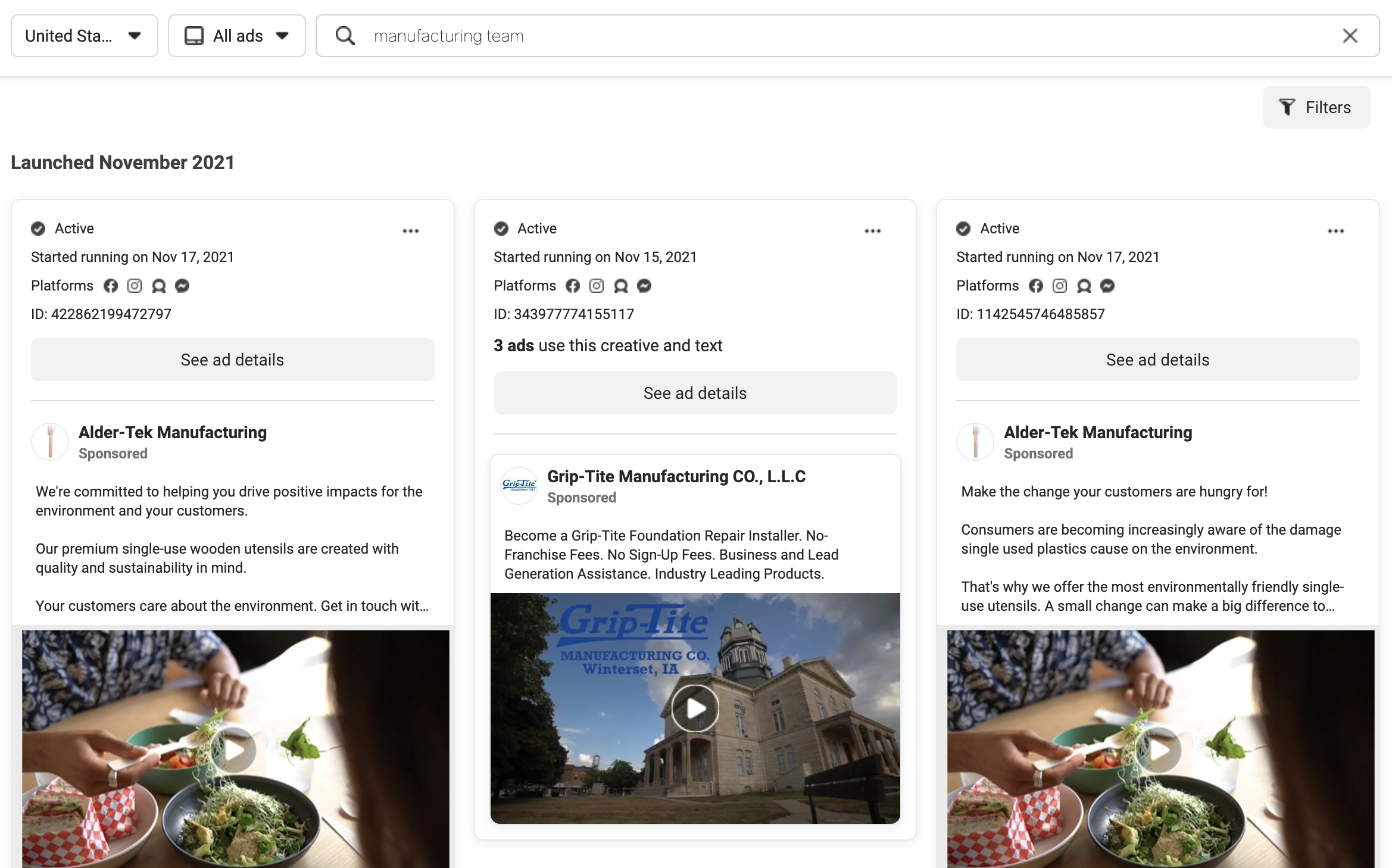Click Facebook platform icon on Grip-Tite ad
Image resolution: width=1392 pixels, height=868 pixels.
click(x=573, y=286)
